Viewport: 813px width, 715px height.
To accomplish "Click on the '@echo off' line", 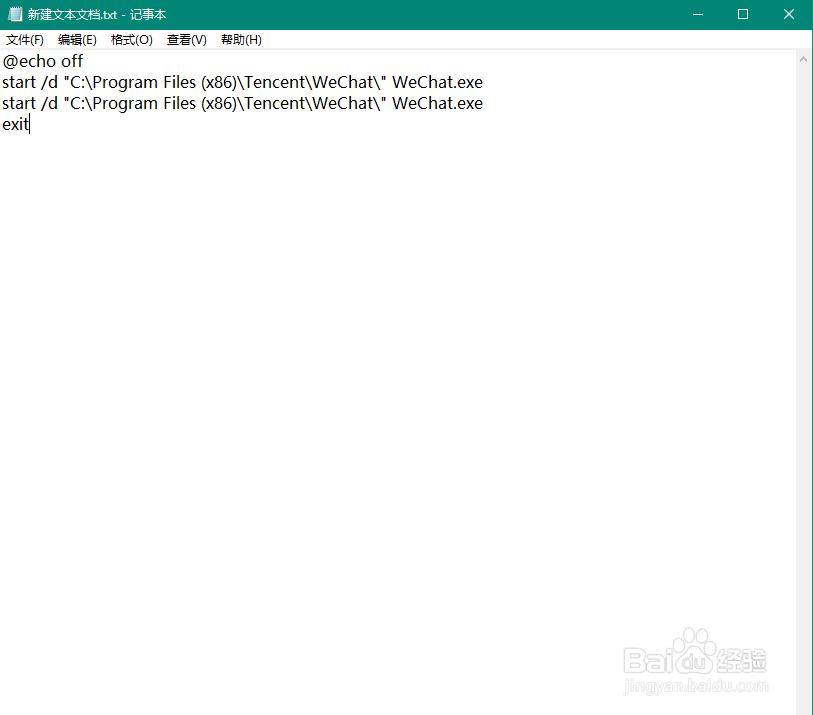I will [43, 61].
